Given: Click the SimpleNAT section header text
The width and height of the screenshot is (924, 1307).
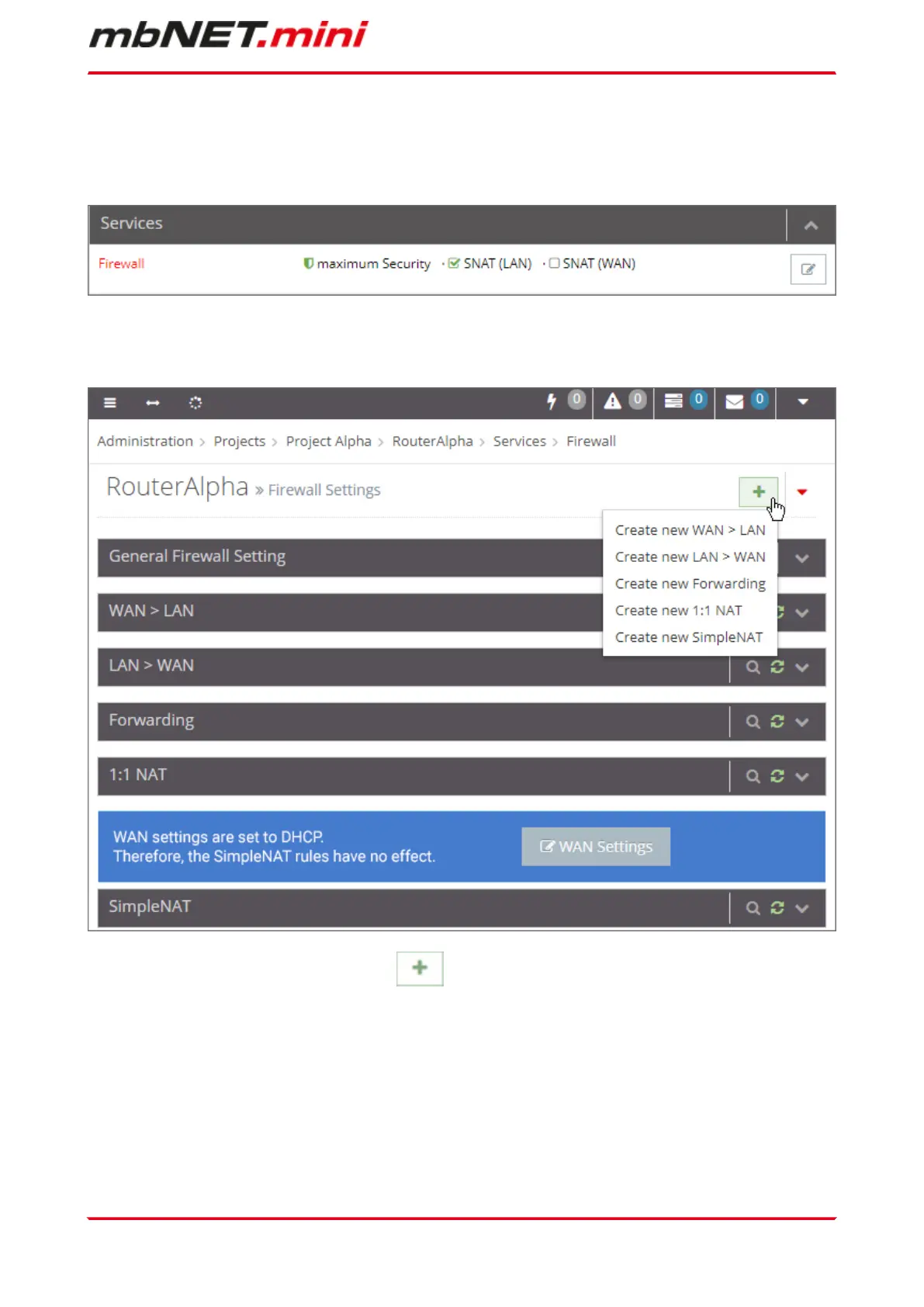Looking at the screenshot, I should click(x=150, y=907).
